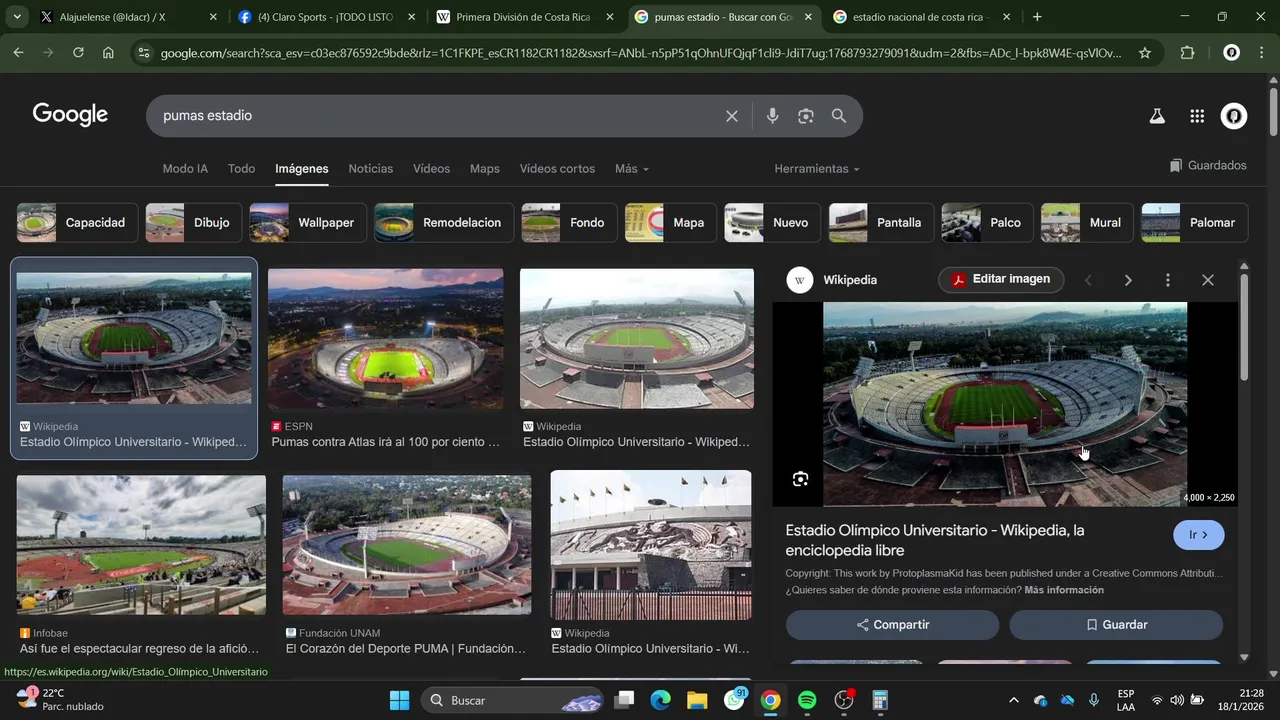Screen dimensions: 1280x720
Task: Open the Google apps grid icon
Action: (x=1197, y=116)
